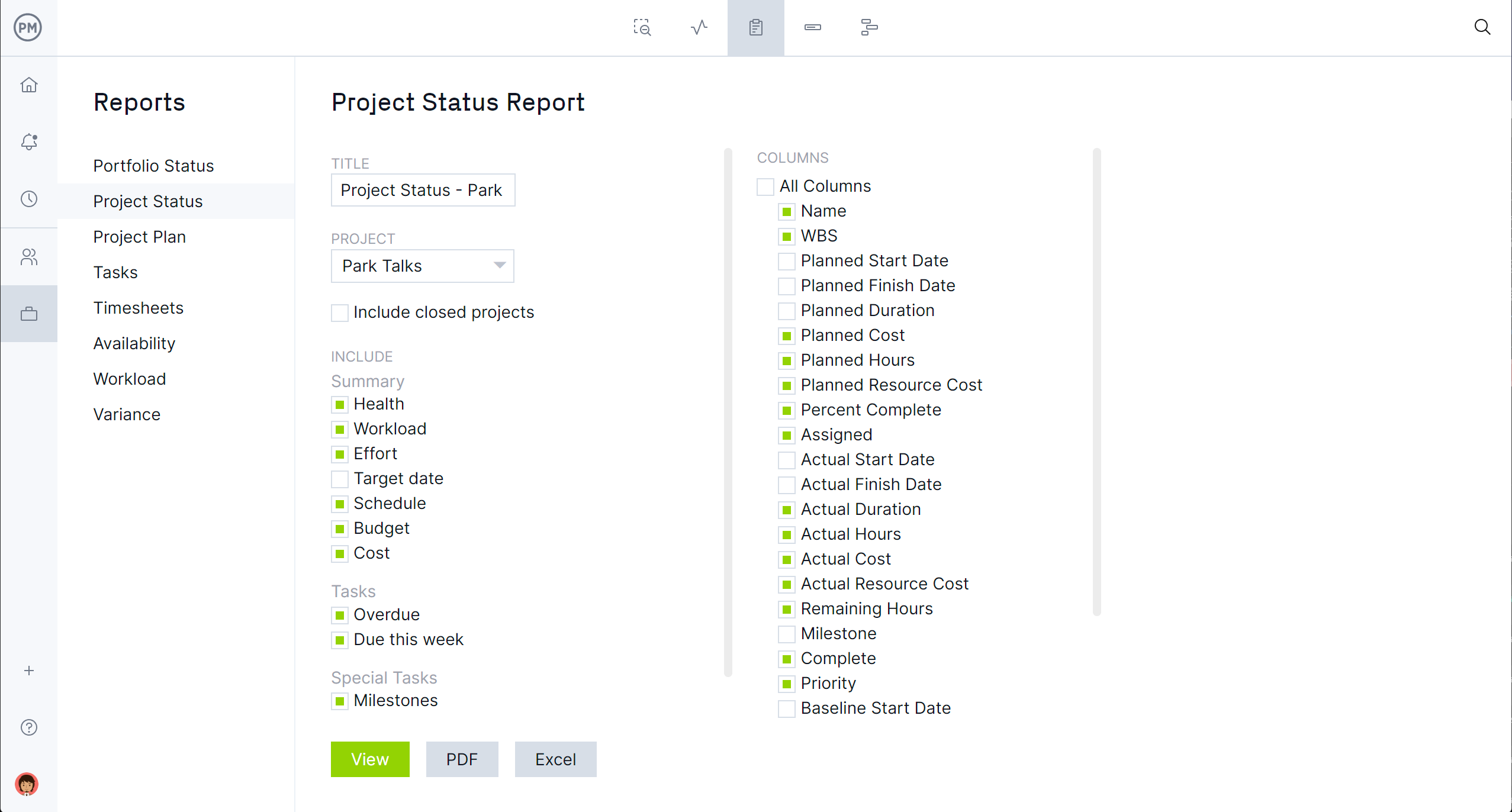Image resolution: width=1512 pixels, height=812 pixels.
Task: Select Portfolio Status from the reports menu
Action: pos(154,166)
